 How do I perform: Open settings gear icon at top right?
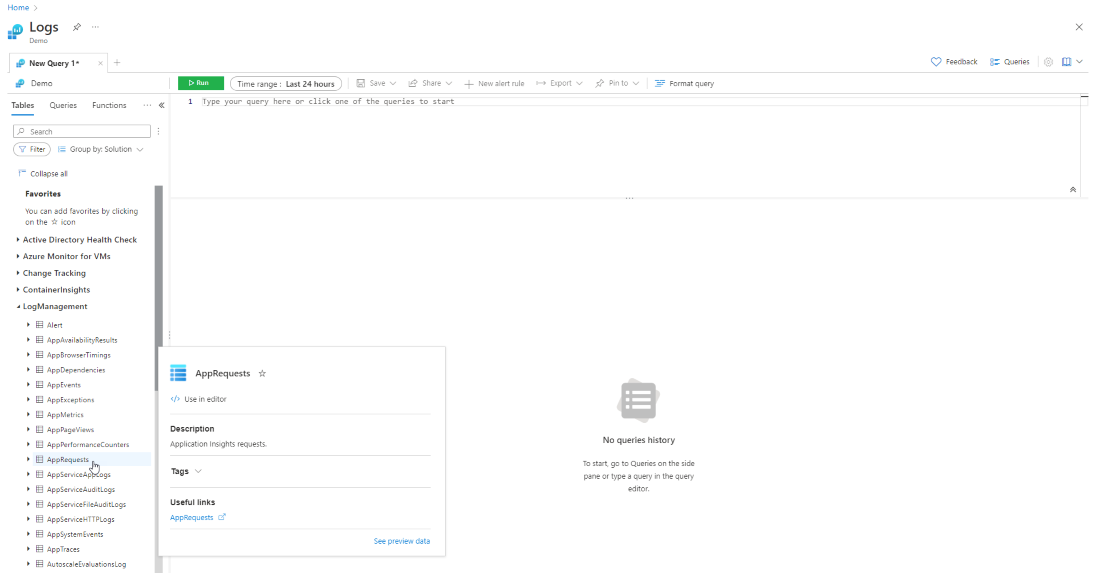1048,62
